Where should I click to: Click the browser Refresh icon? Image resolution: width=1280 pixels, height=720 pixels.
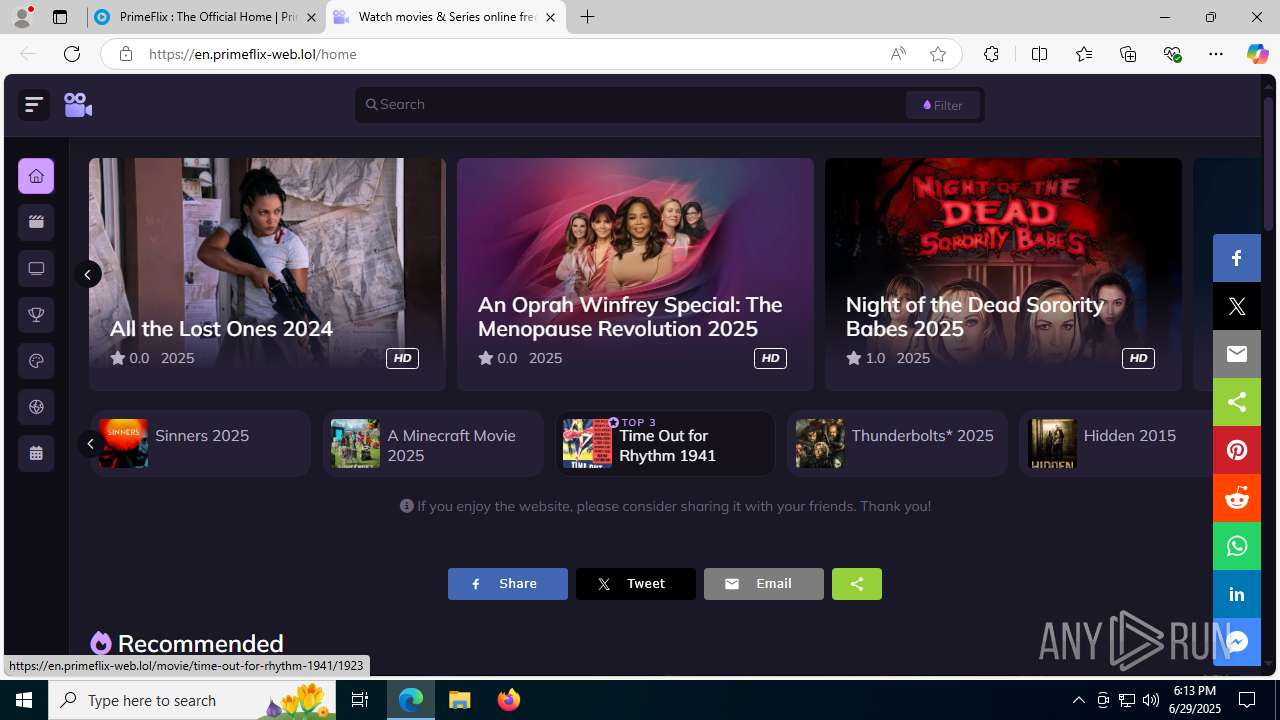point(72,54)
